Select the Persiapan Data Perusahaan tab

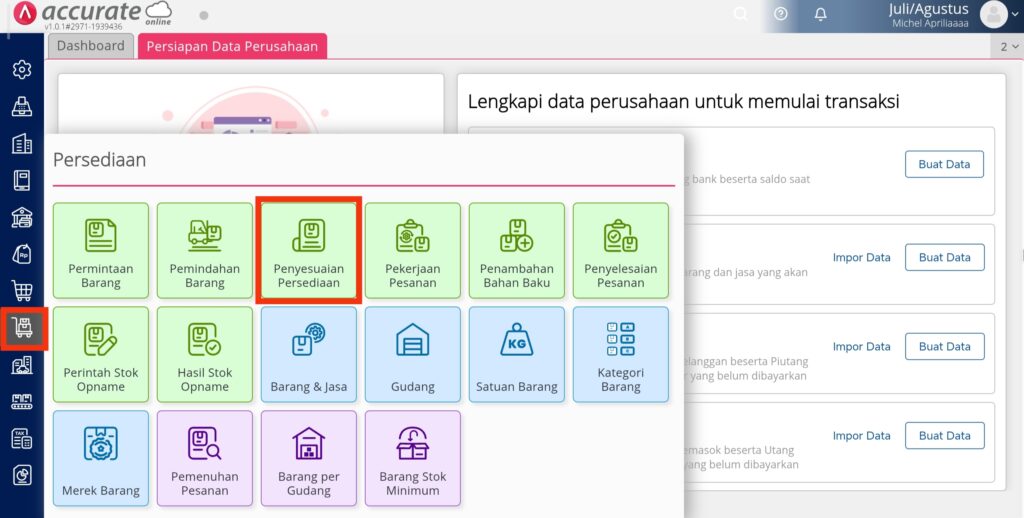pos(232,46)
